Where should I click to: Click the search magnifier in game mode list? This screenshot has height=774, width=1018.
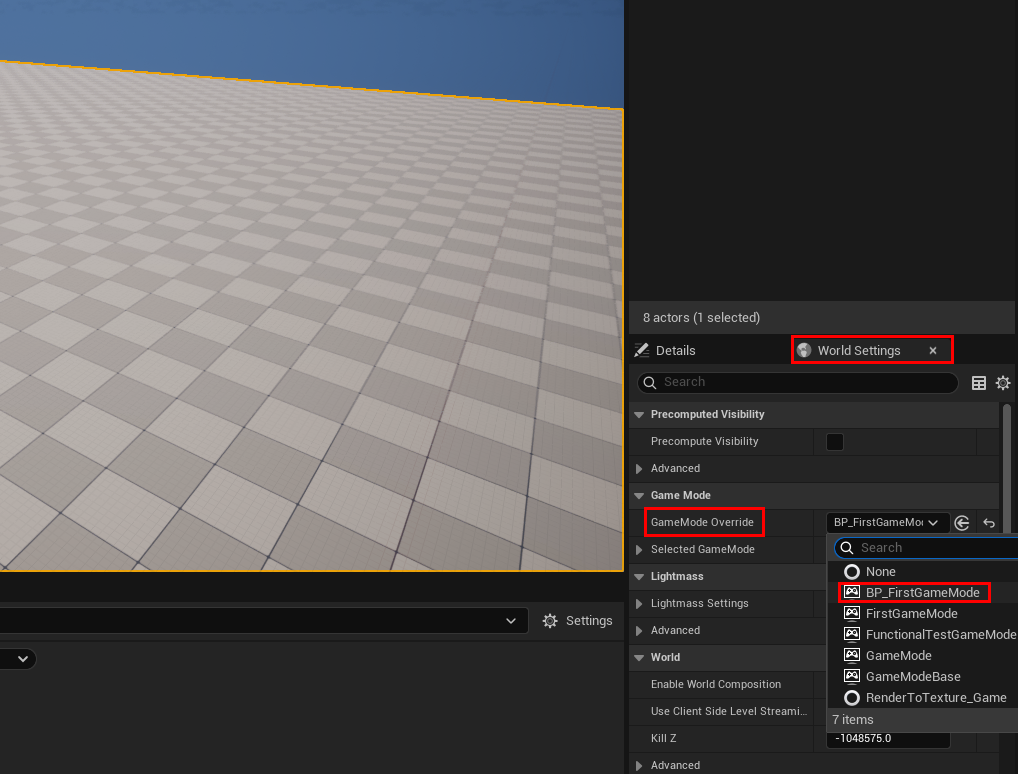pyautogui.click(x=847, y=548)
